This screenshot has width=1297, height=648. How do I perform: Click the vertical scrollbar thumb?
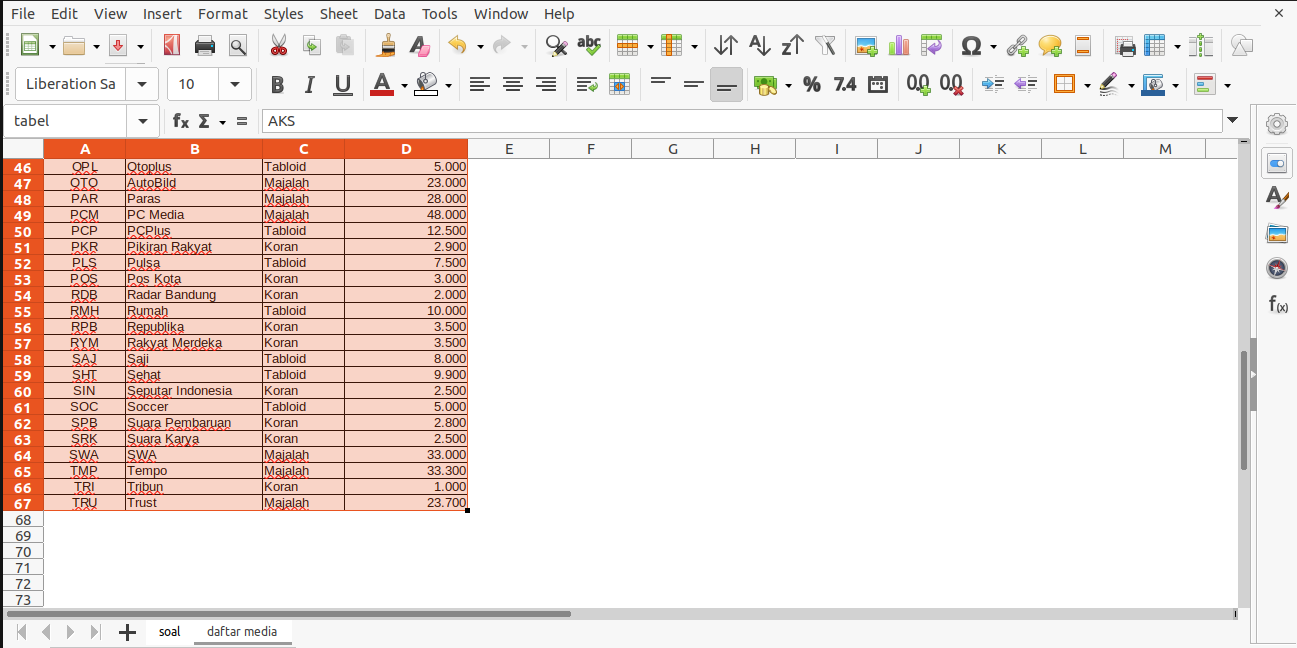pos(1244,410)
